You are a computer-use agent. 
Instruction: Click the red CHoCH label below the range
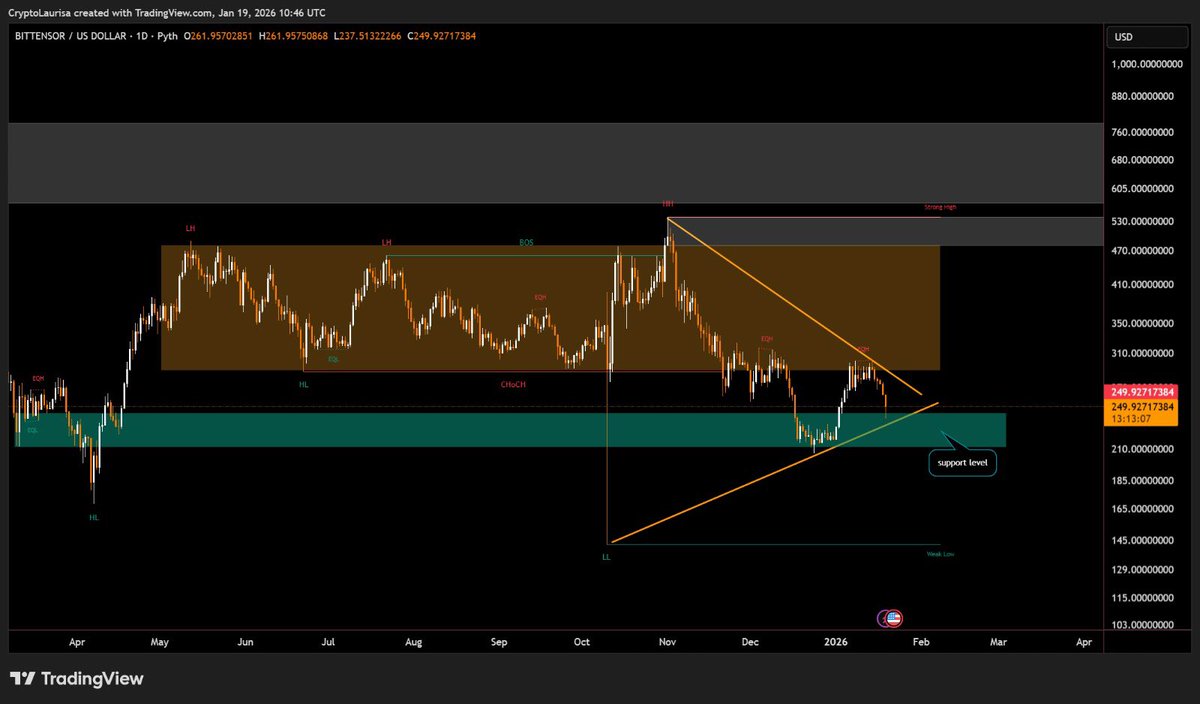pos(512,384)
